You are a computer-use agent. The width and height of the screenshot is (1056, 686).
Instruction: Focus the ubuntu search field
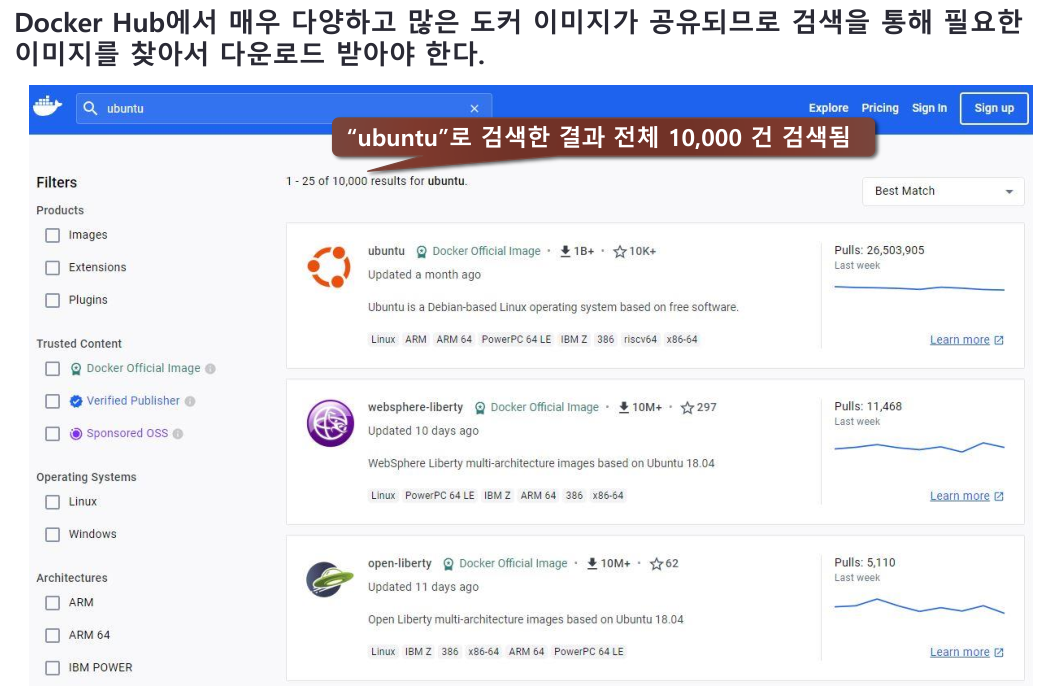tap(284, 108)
